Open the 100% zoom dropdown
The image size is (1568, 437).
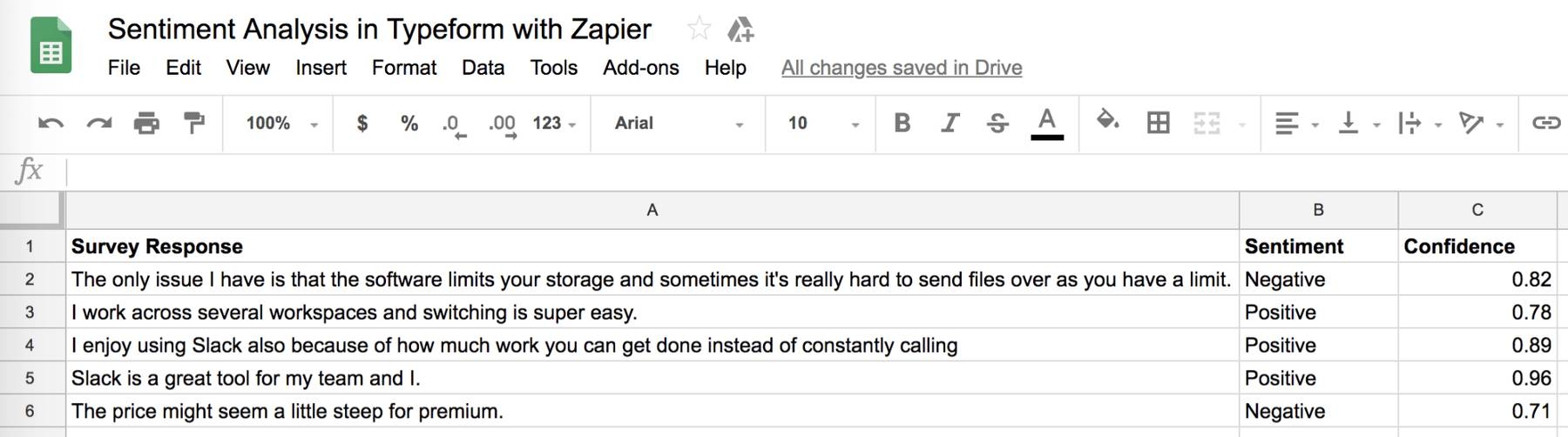point(280,124)
